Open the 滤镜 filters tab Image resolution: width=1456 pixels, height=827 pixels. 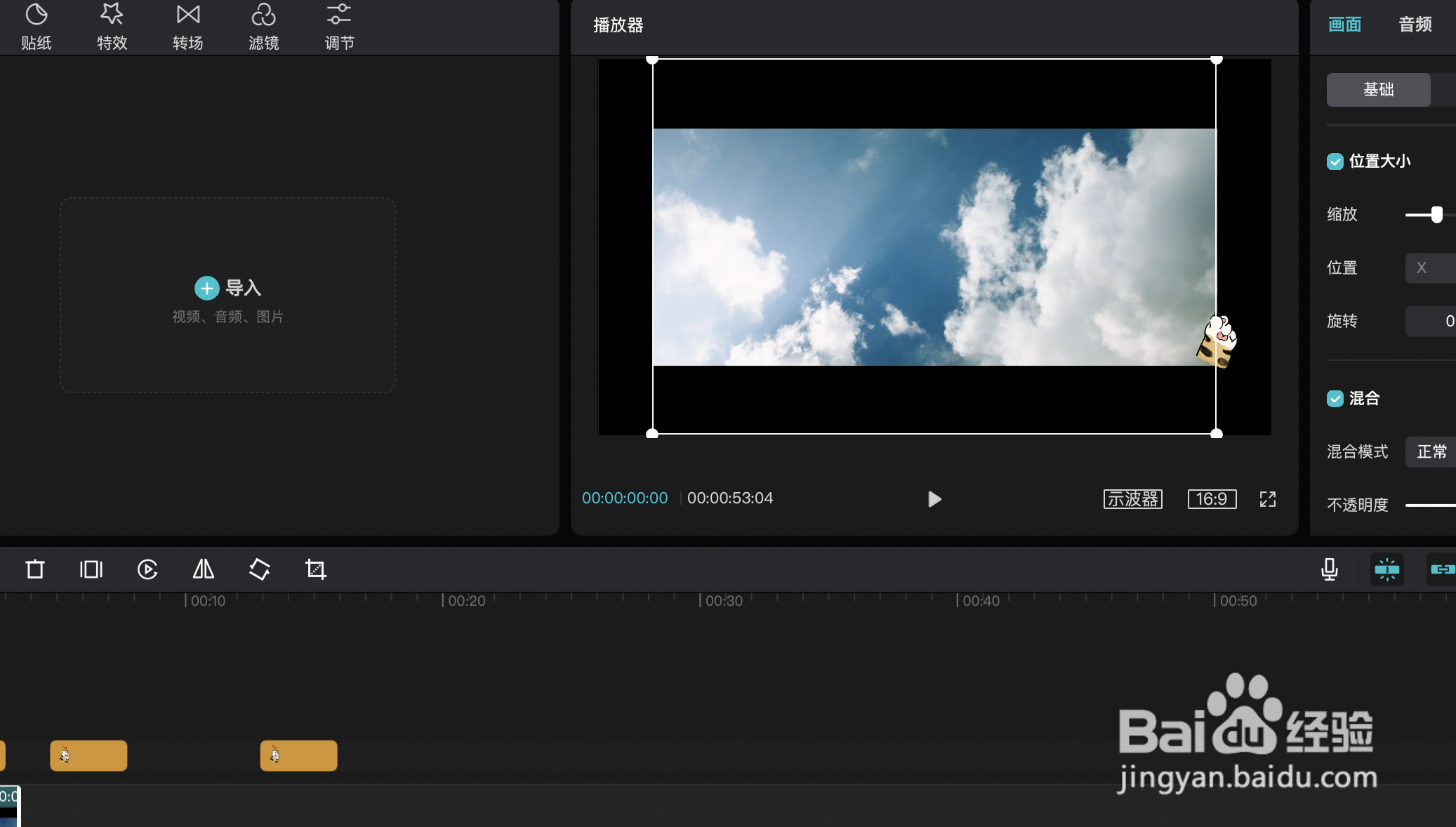(x=264, y=27)
